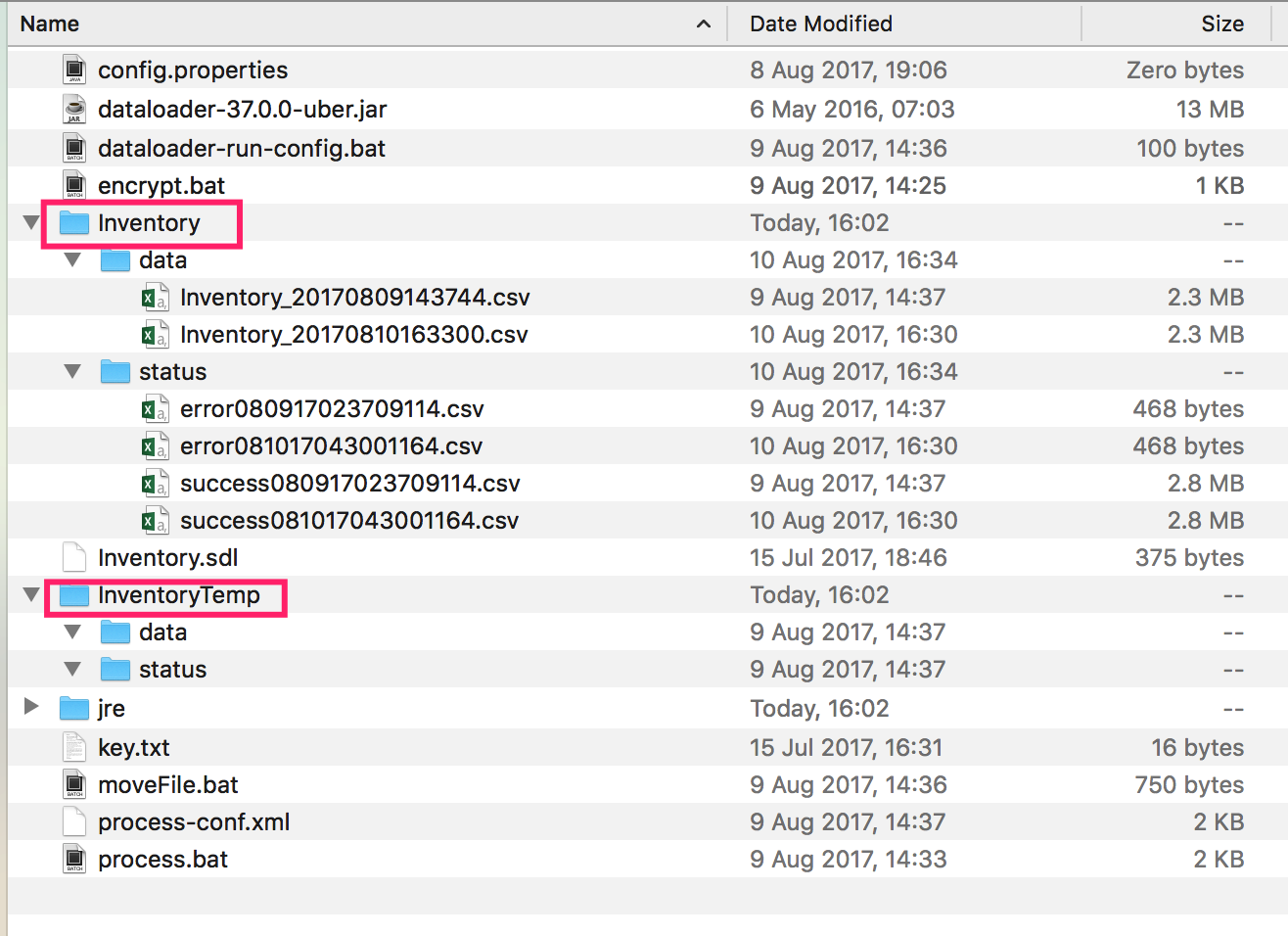The image size is (1288, 936).
Task: Click the file name "success080917023709114.csv"
Action: [x=350, y=484]
